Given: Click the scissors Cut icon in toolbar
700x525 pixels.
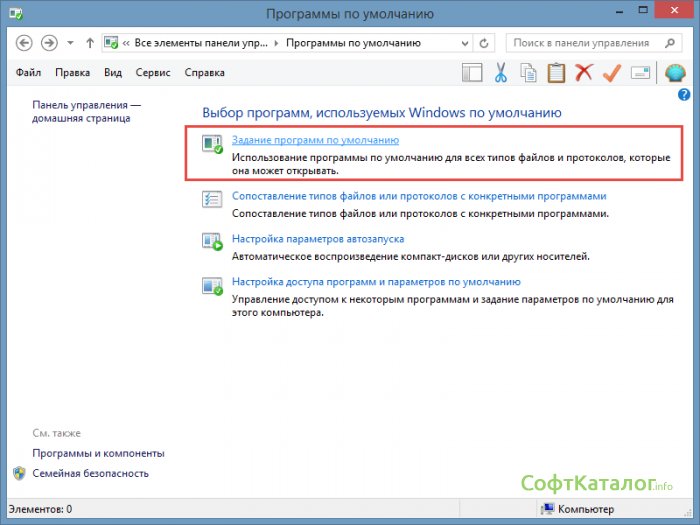Looking at the screenshot, I should pyautogui.click(x=502, y=73).
